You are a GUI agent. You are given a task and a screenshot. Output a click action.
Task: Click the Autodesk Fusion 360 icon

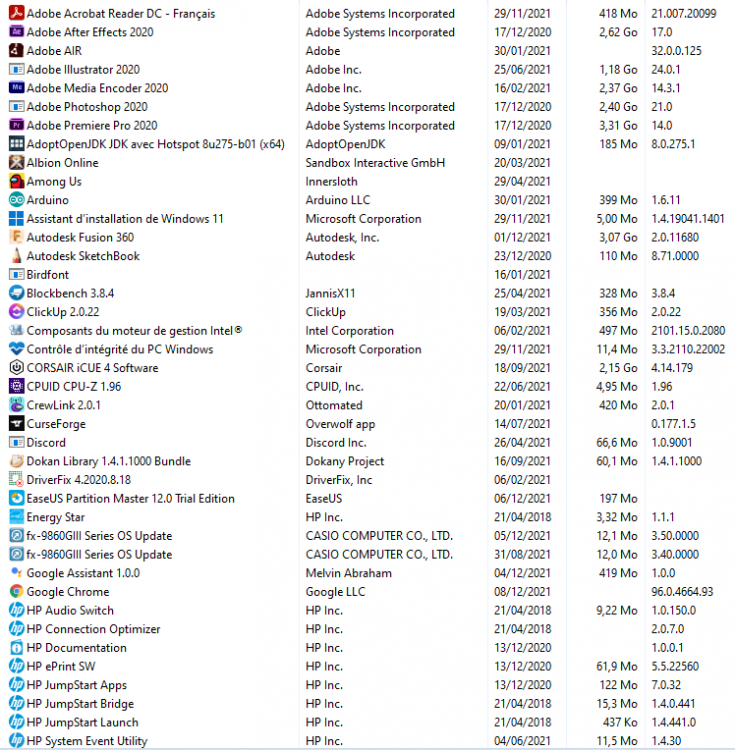(x=16, y=237)
